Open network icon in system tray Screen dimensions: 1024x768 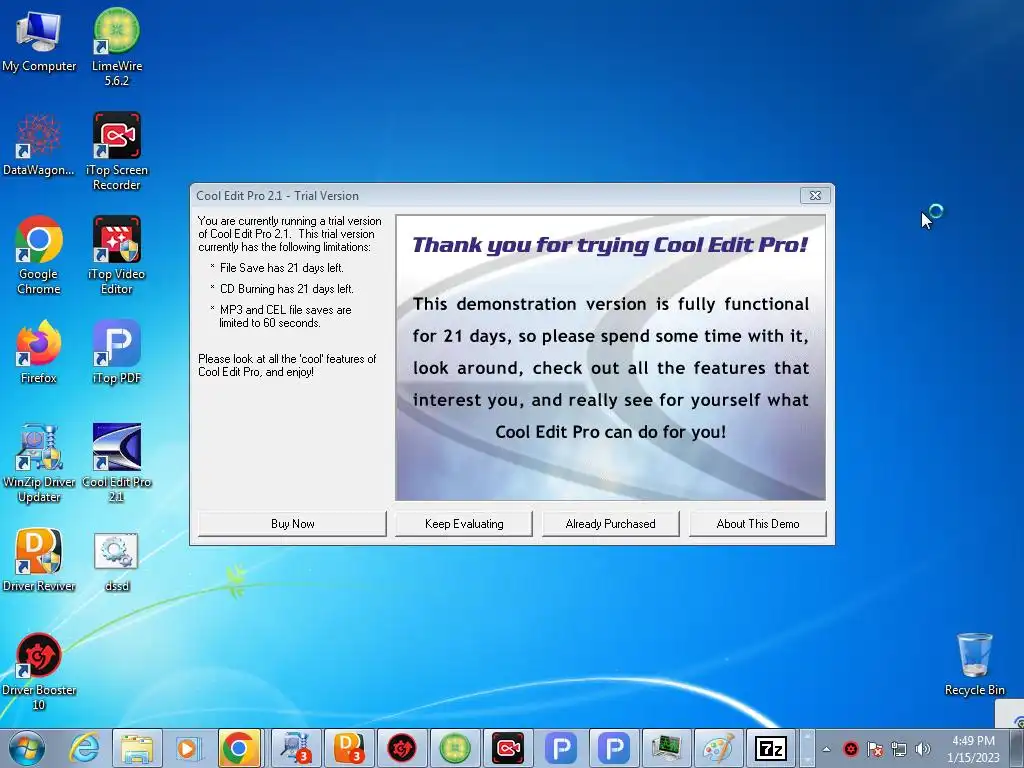click(x=899, y=749)
